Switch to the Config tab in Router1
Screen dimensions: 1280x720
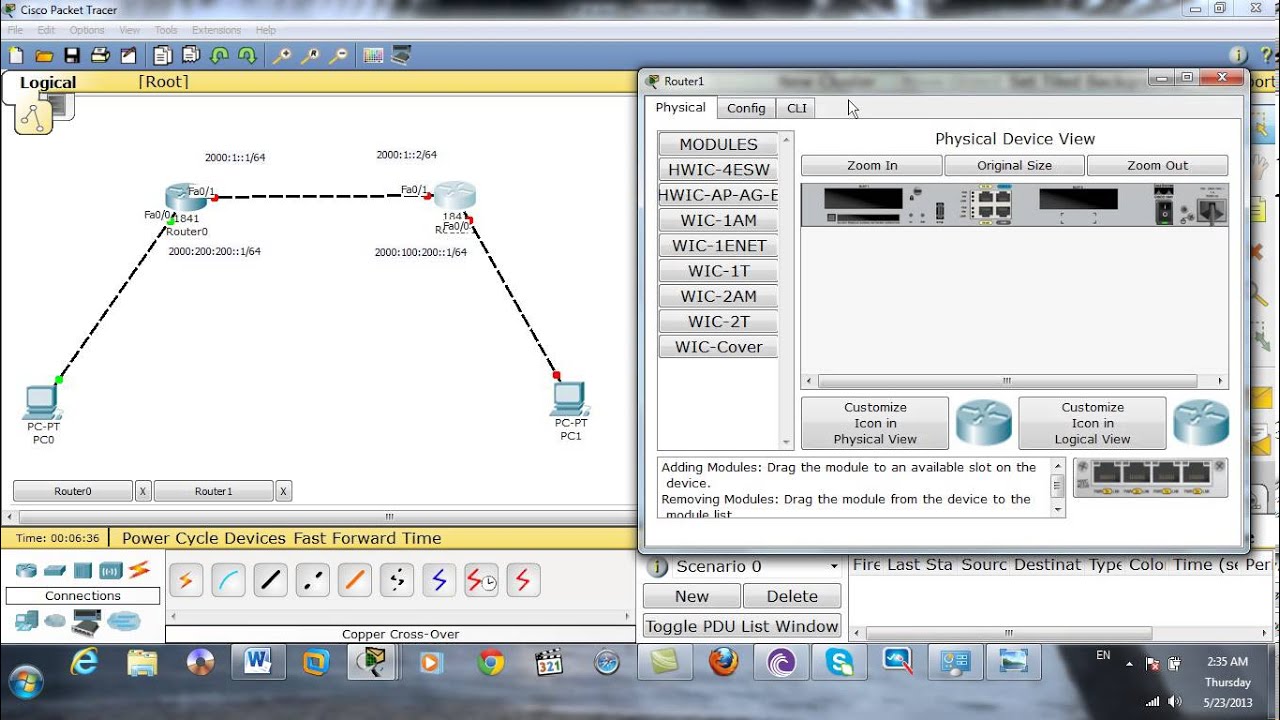coord(746,108)
